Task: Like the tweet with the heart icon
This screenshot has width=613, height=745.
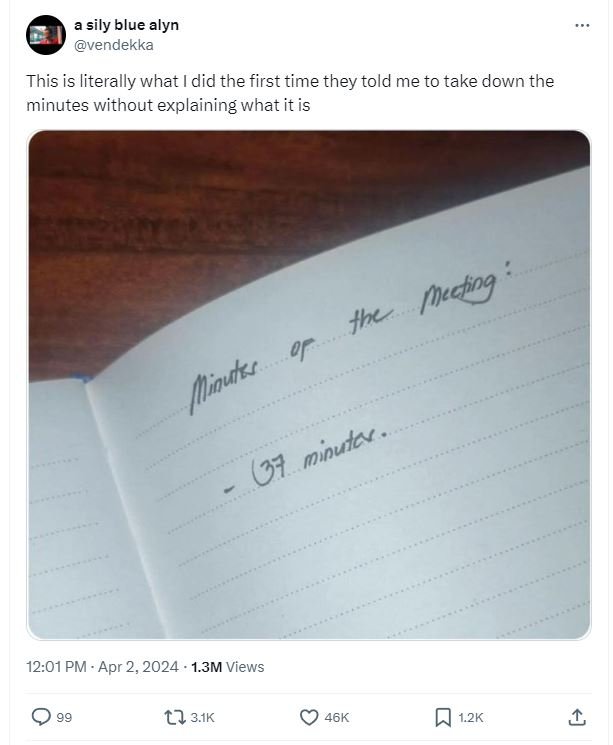Action: [309, 717]
